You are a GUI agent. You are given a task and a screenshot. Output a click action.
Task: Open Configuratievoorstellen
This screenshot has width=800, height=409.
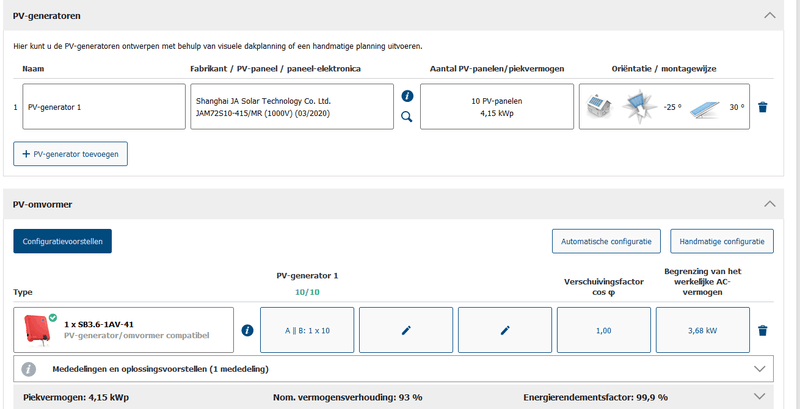62,241
